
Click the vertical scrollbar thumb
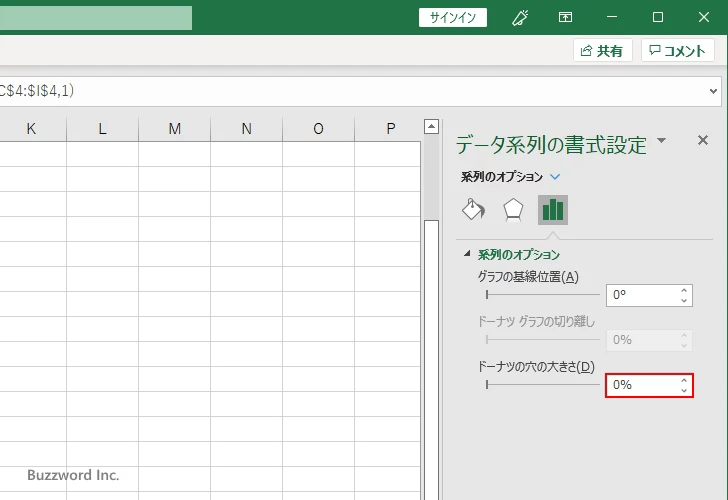(431, 360)
